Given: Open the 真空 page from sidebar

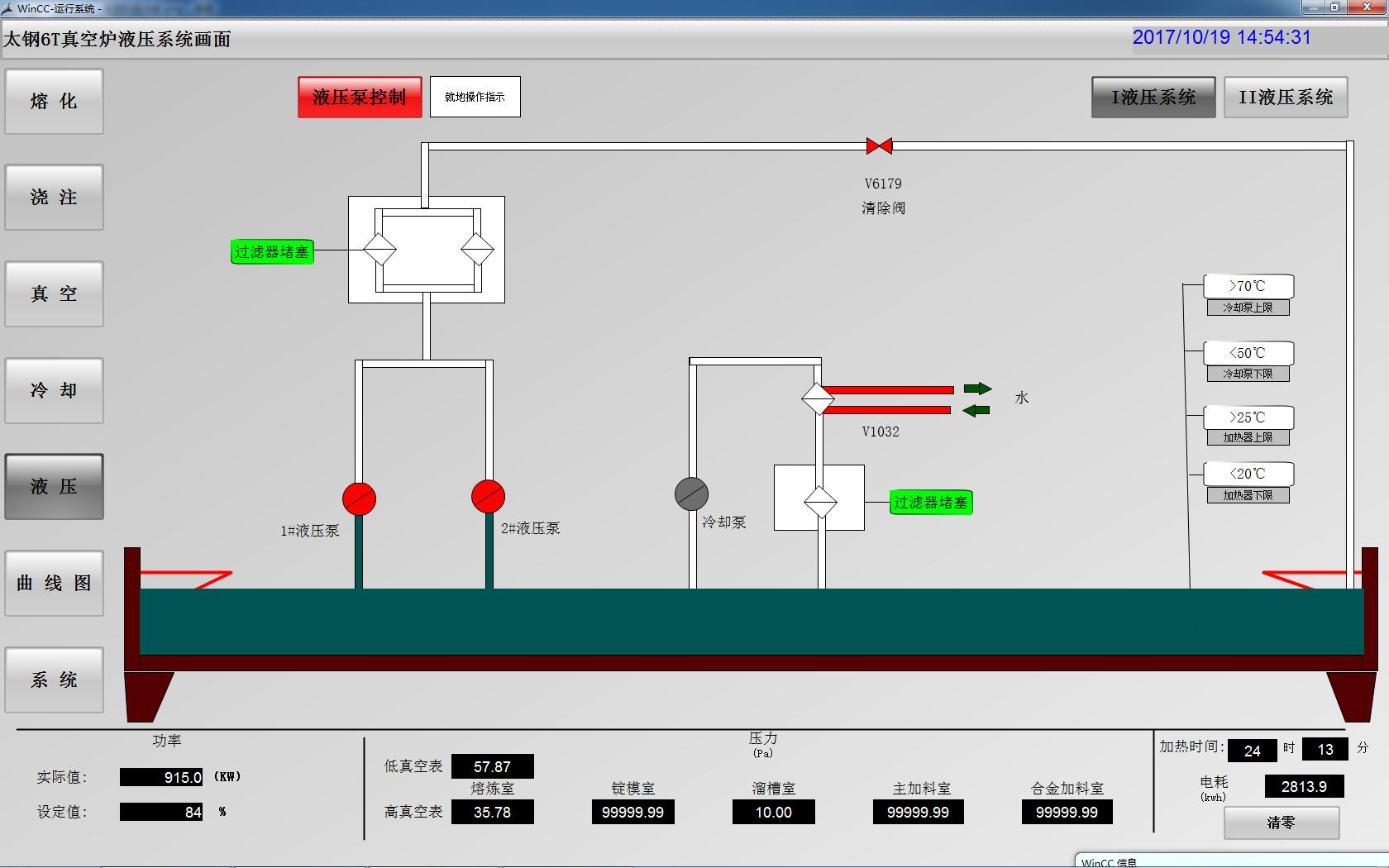Looking at the screenshot, I should pyautogui.click(x=55, y=294).
